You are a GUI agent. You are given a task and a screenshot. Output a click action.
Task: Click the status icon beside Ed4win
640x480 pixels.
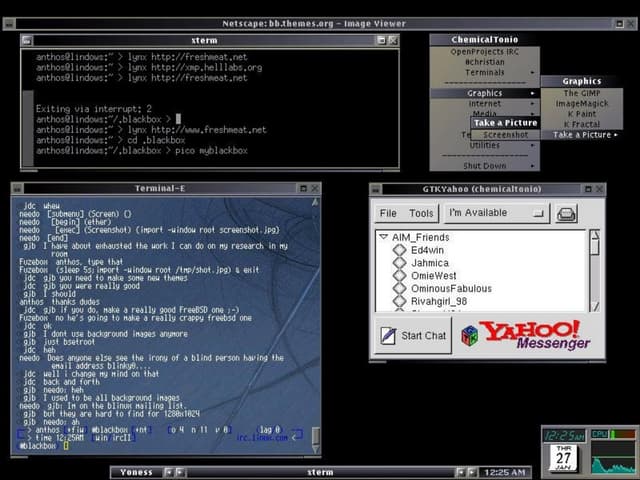pyautogui.click(x=400, y=250)
